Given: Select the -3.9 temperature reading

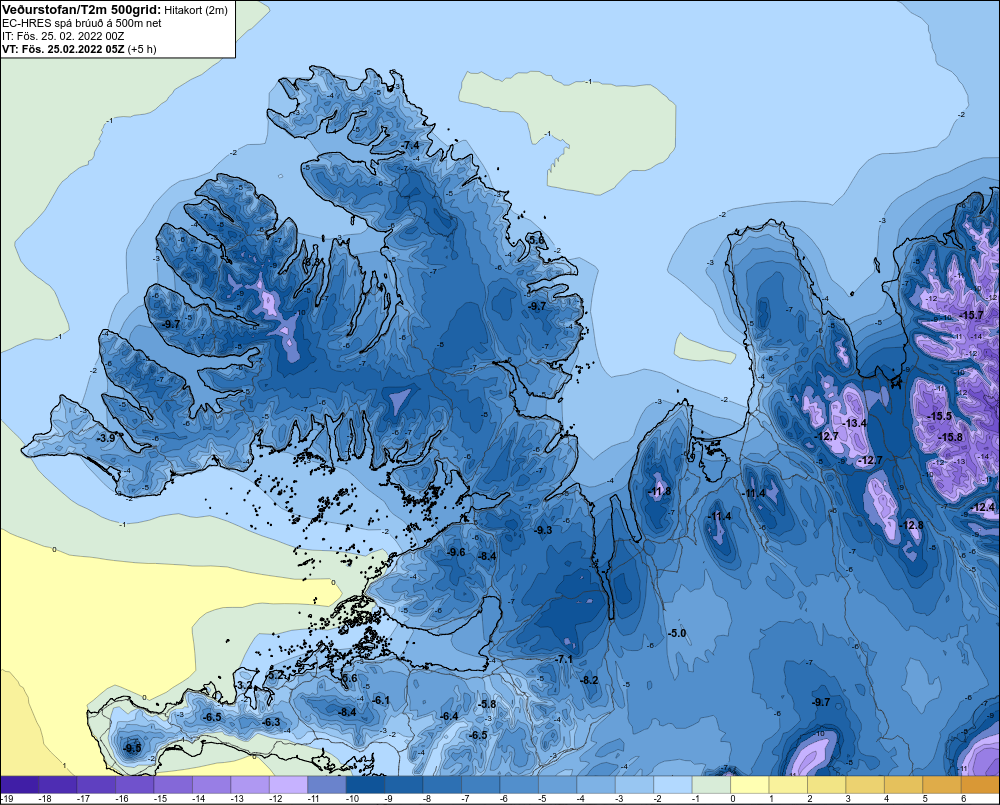Looking at the screenshot, I should click(106, 438).
